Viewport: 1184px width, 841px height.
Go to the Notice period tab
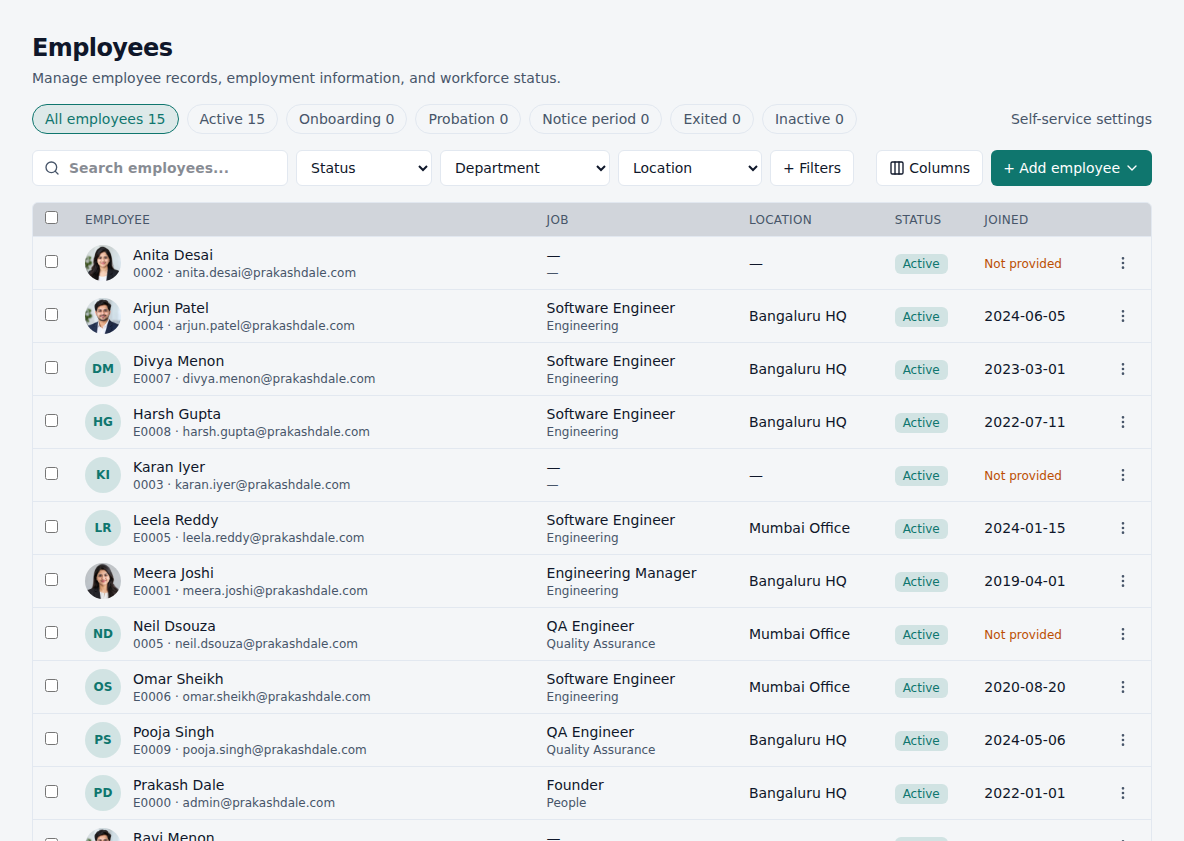596,119
